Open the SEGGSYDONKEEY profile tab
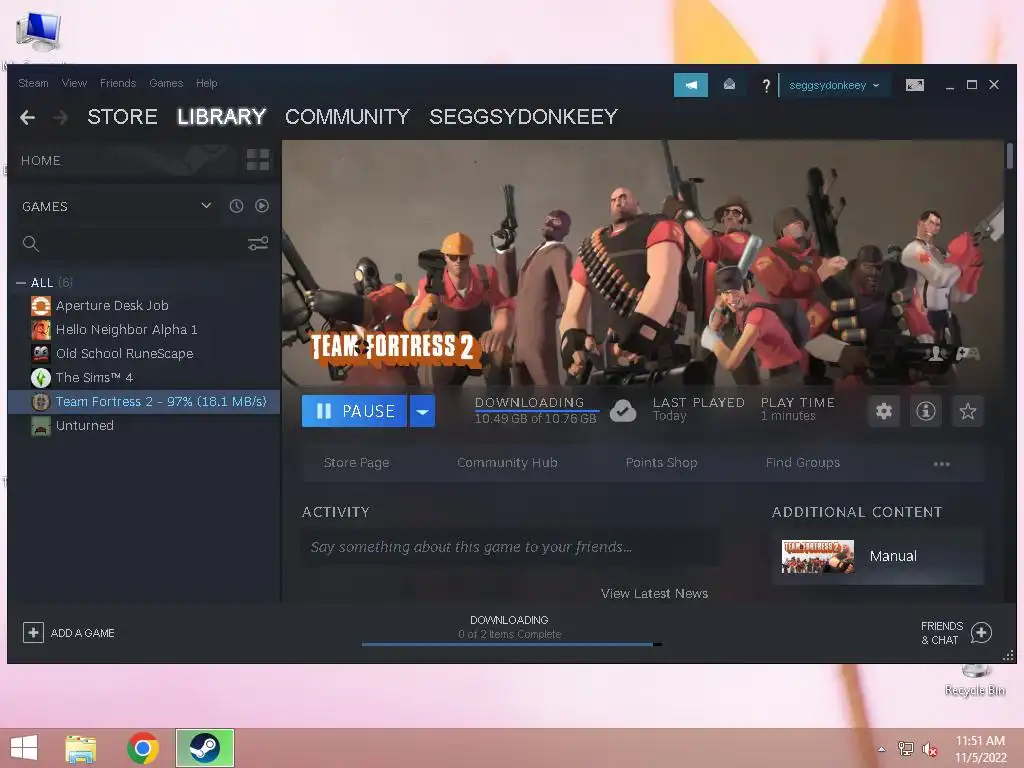1024x768 pixels. coord(523,117)
